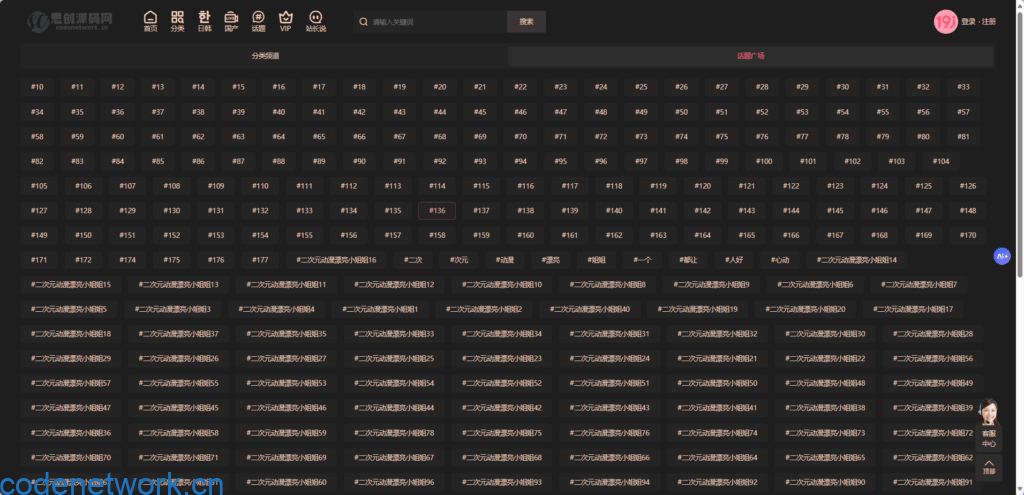Click the 顶部 back-to-top arrow

tap(989, 468)
